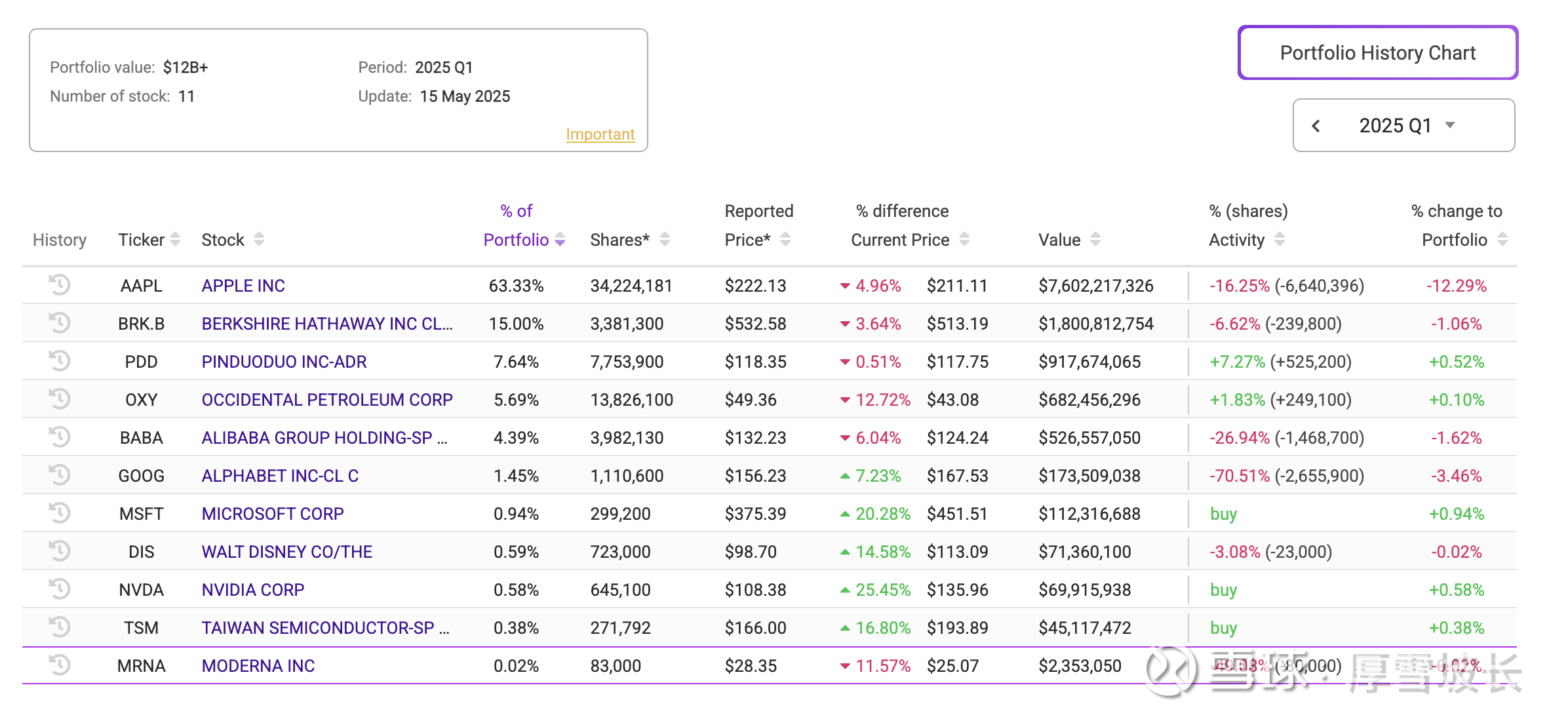
Task: Open the NVDA row history icon
Action: pos(59,589)
